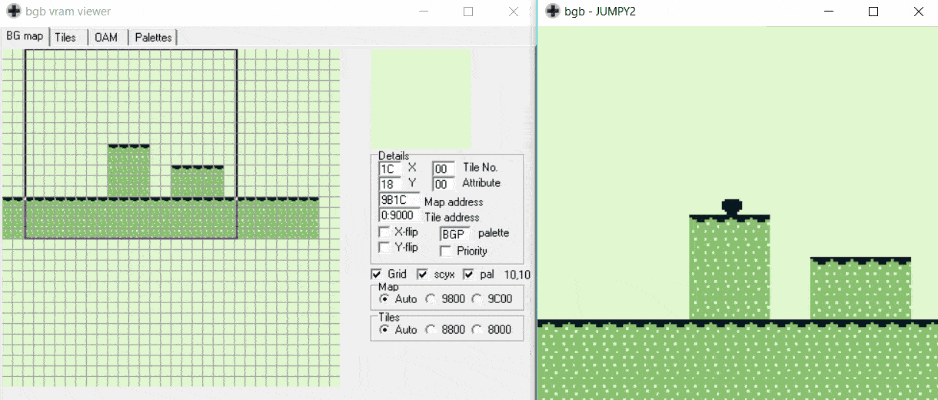Minimize the bgb vram viewer window
The width and height of the screenshot is (938, 400).
pyautogui.click(x=424, y=11)
